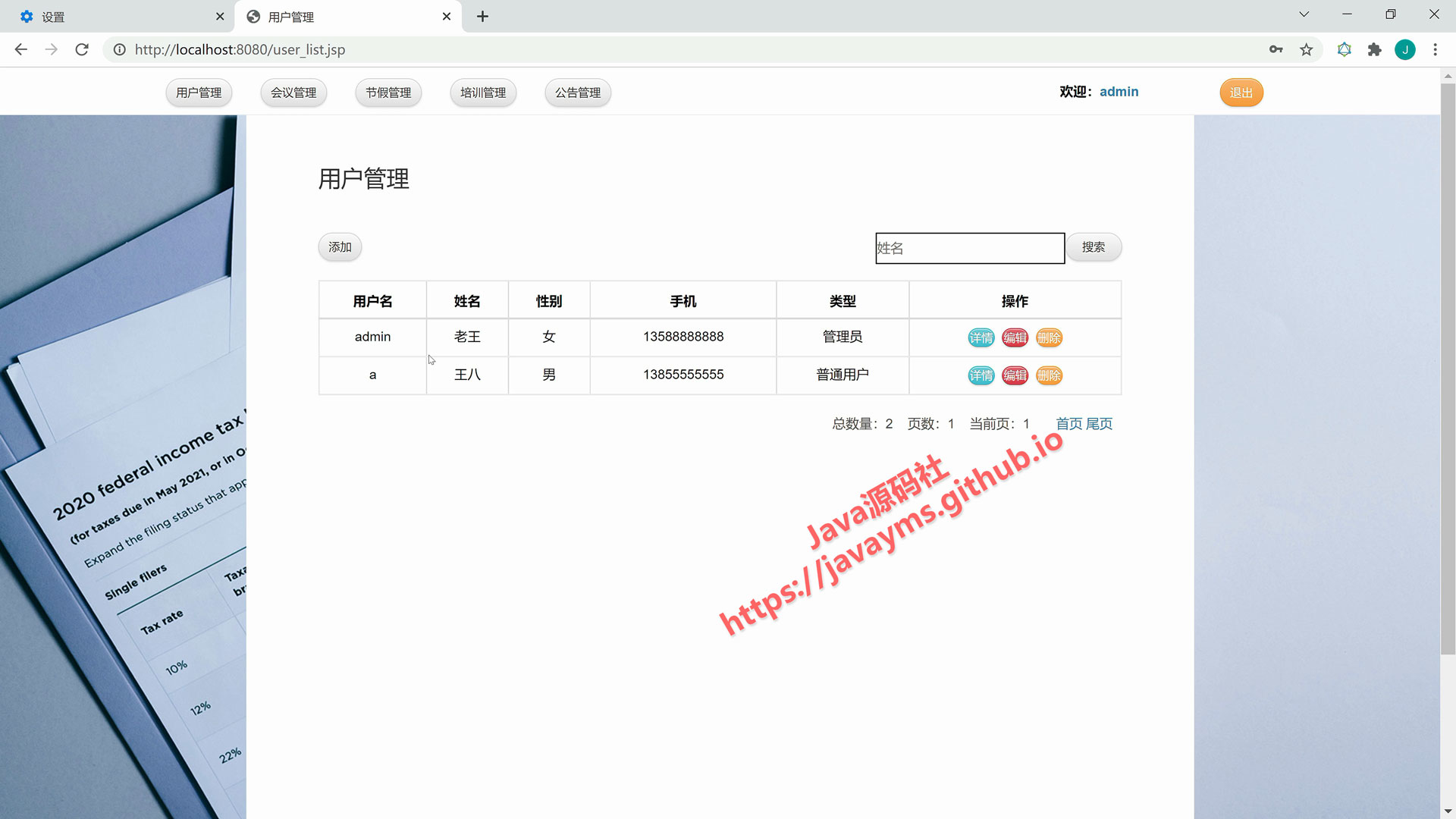Open the hexagon extension icon in the toolbar
The image size is (1456, 819).
(1344, 49)
